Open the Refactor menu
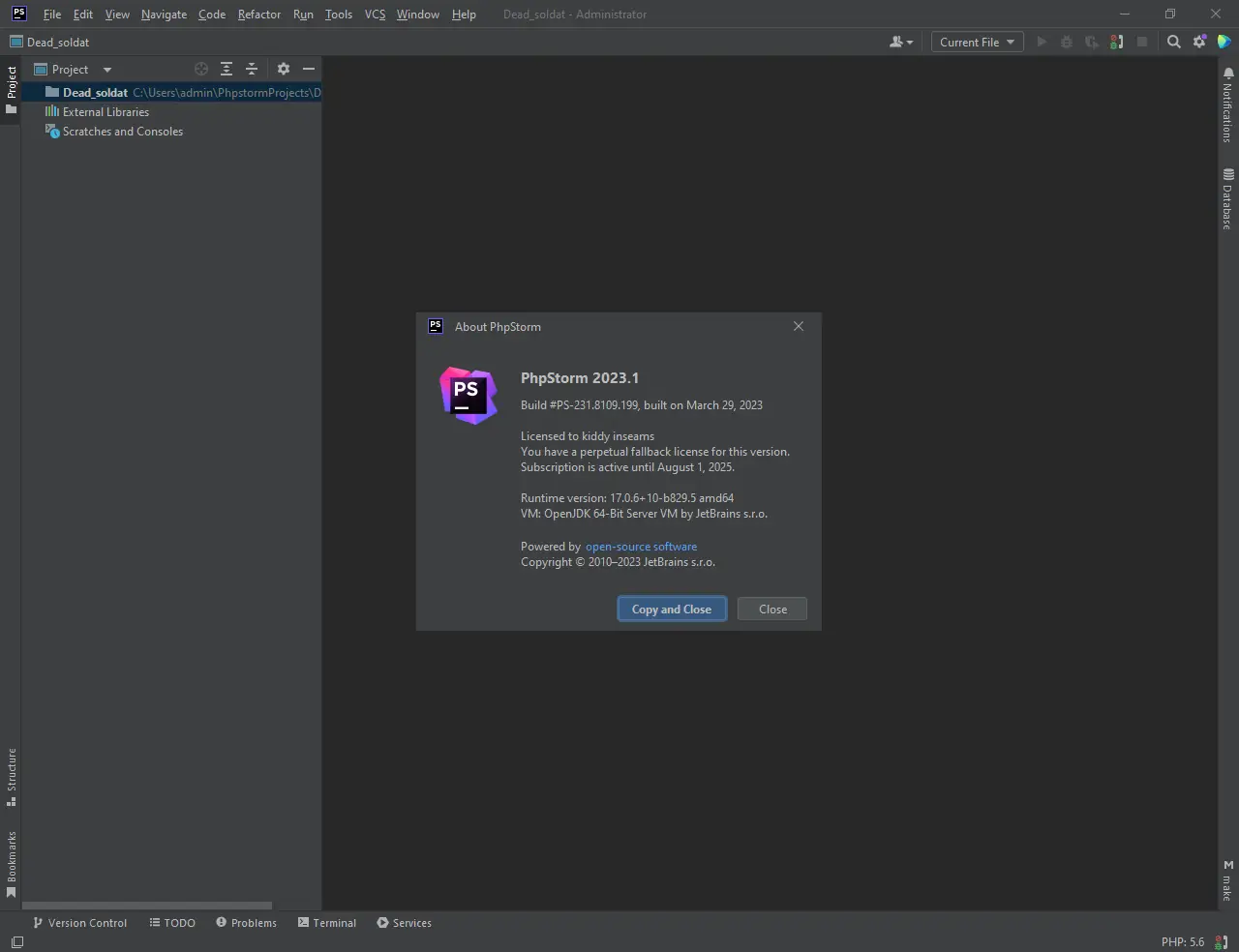The height and width of the screenshot is (952, 1239). tap(259, 15)
